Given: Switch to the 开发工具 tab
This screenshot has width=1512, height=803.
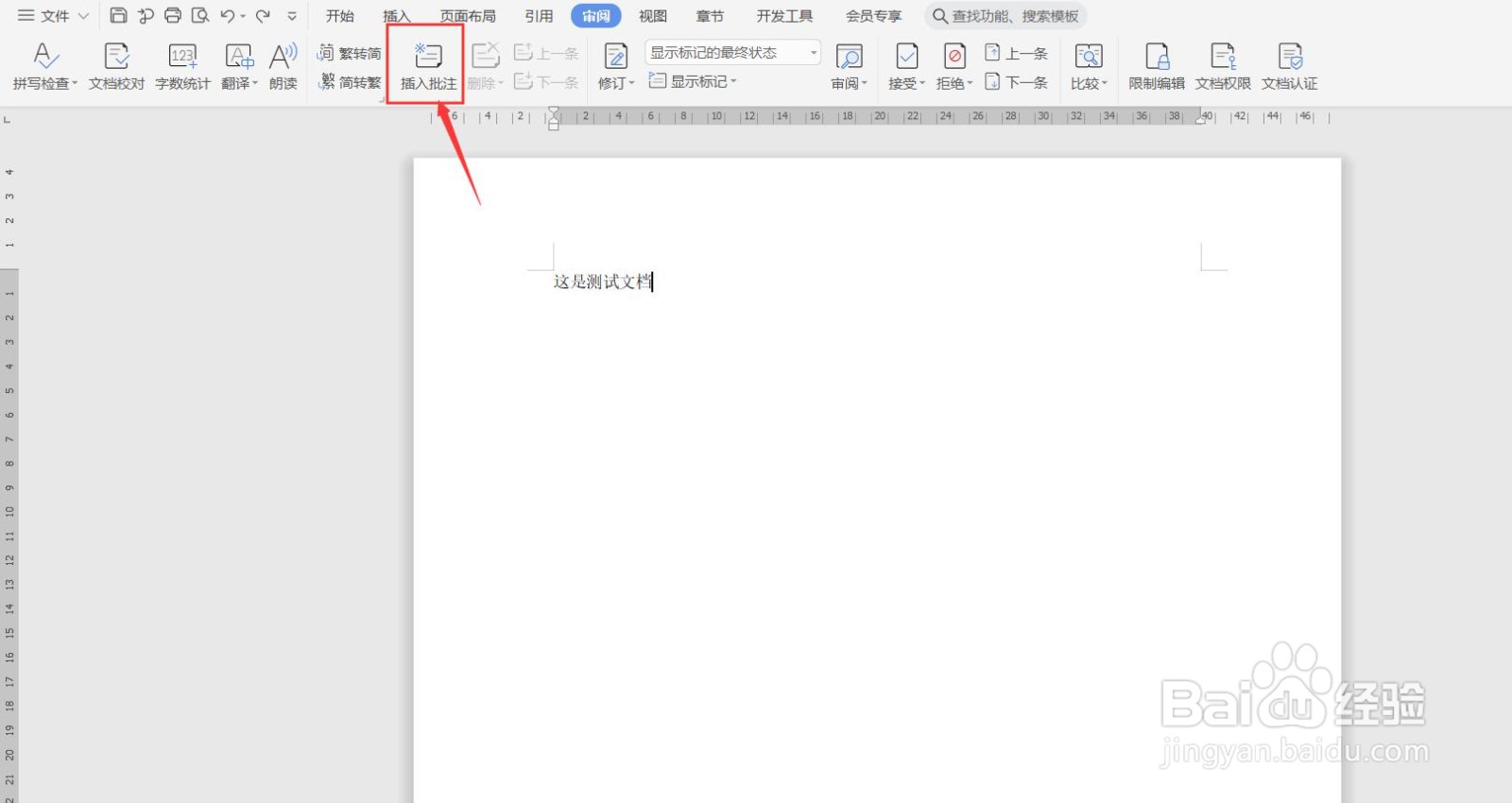Looking at the screenshot, I should click(x=784, y=16).
